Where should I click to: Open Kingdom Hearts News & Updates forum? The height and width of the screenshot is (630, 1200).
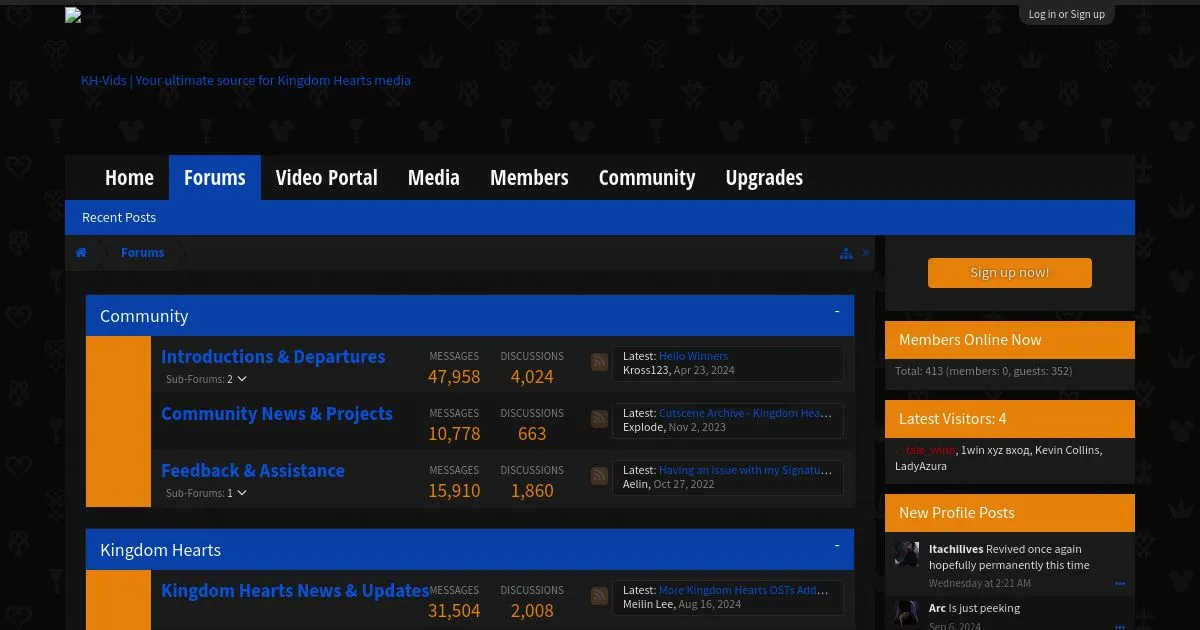pos(295,591)
